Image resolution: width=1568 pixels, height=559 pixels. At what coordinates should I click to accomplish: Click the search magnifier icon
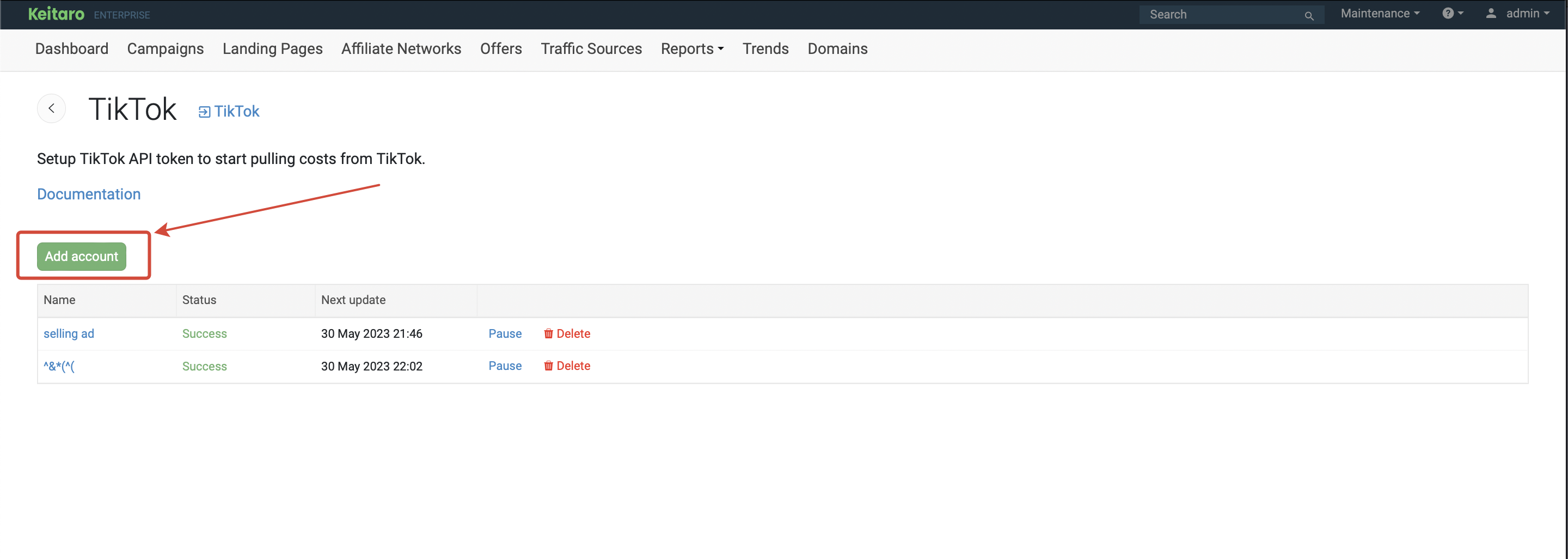click(1309, 15)
